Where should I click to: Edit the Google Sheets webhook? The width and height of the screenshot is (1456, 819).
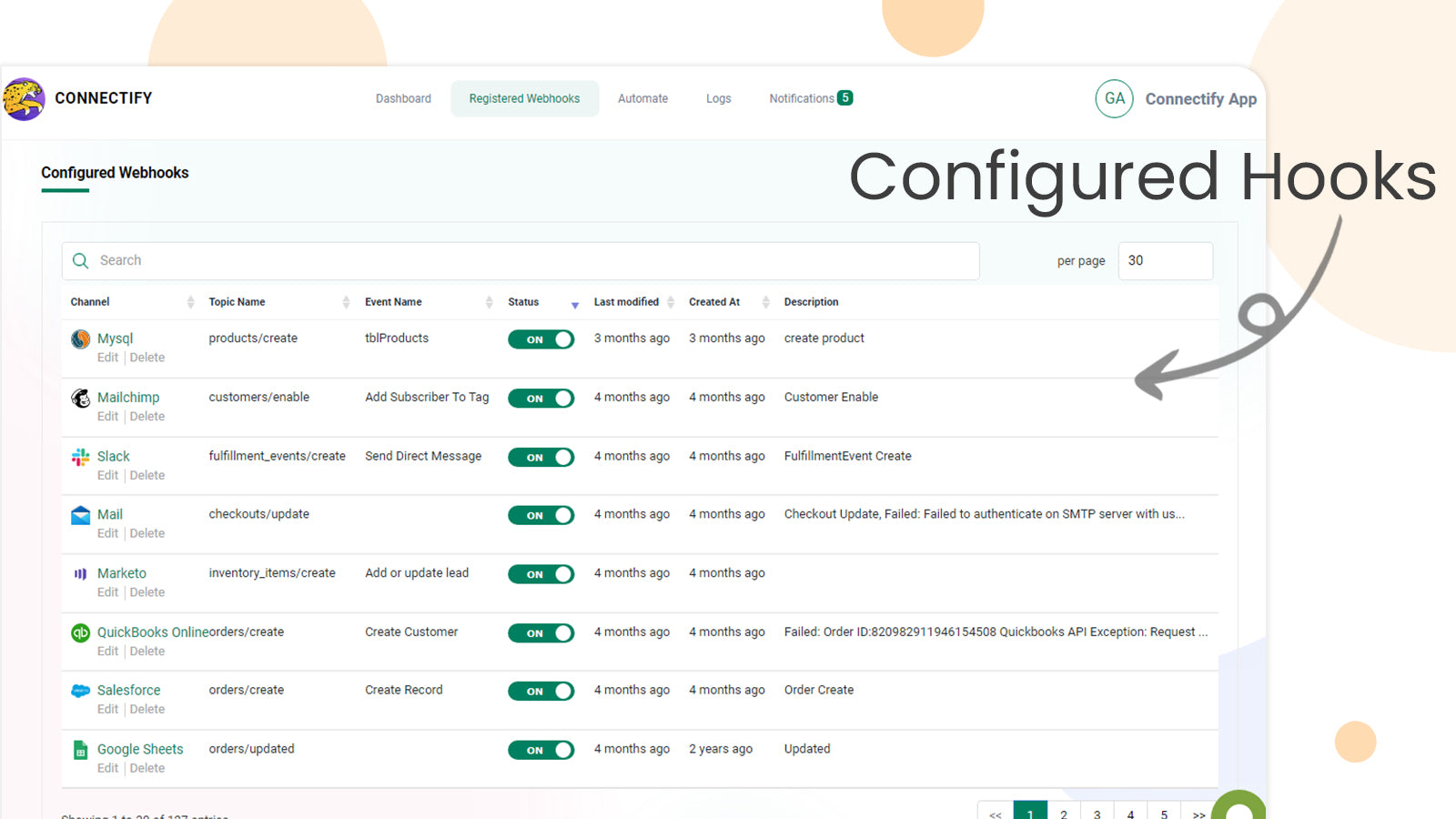tap(107, 768)
